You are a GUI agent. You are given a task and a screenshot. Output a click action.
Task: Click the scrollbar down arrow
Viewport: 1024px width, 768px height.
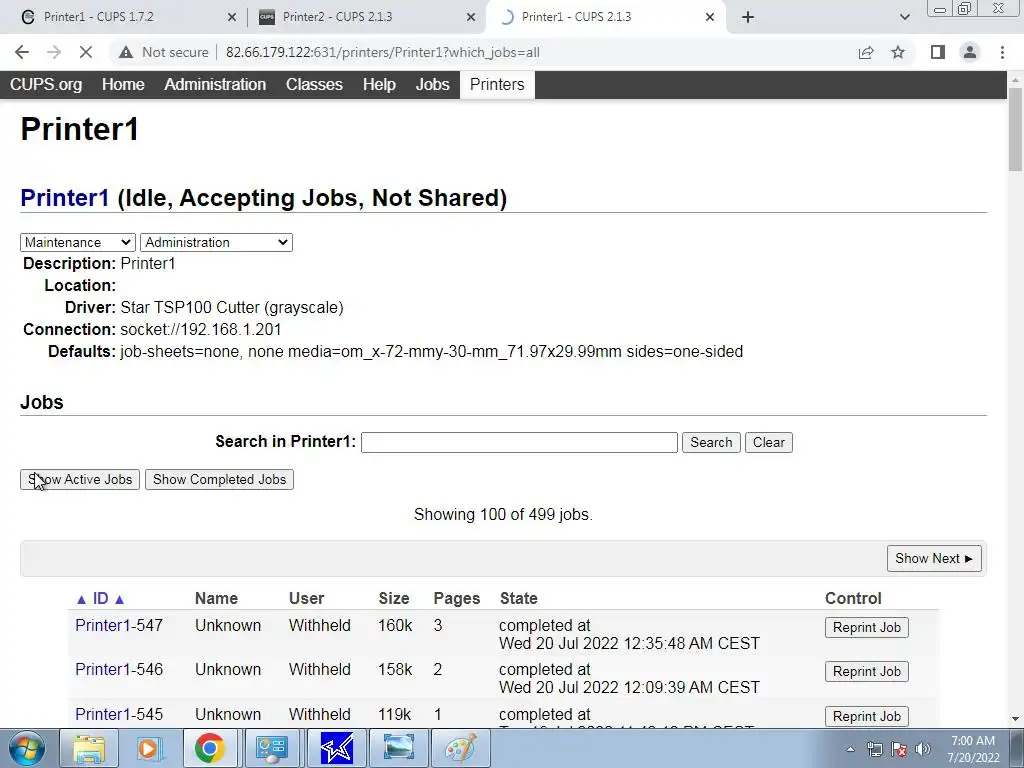(x=1015, y=719)
